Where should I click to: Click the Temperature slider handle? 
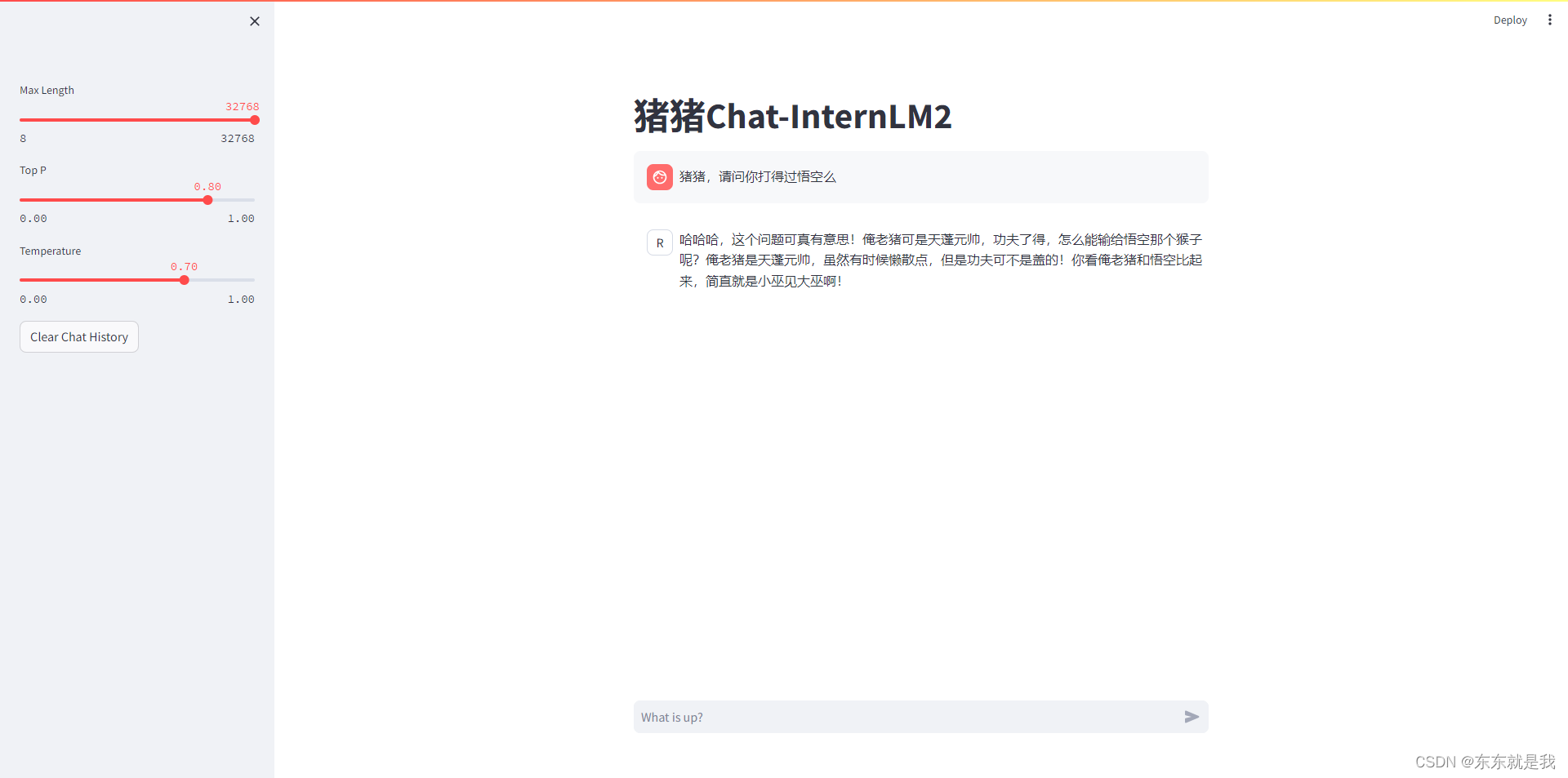(x=185, y=280)
